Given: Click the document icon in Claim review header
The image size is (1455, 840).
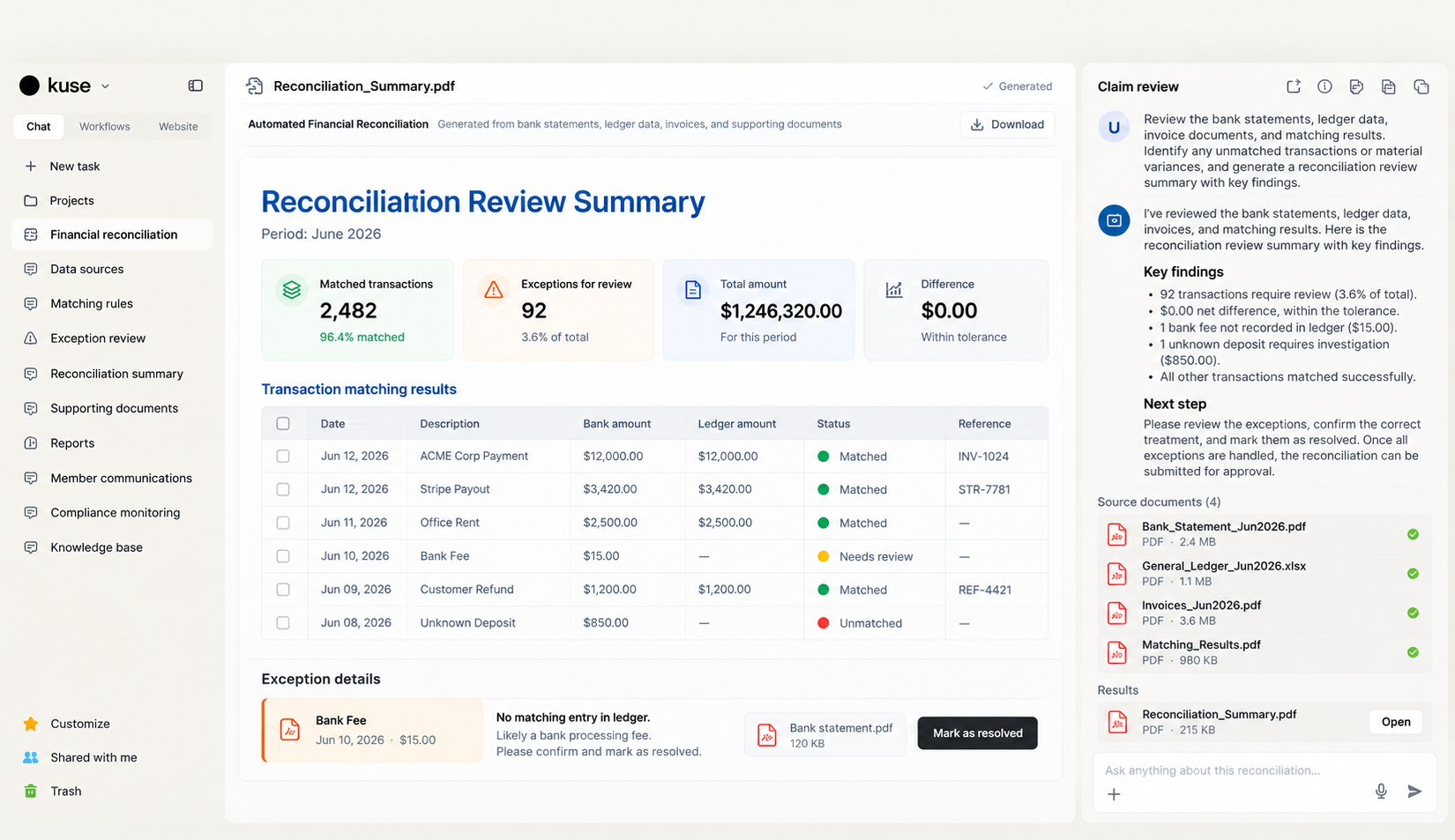Looking at the screenshot, I should point(1389,86).
